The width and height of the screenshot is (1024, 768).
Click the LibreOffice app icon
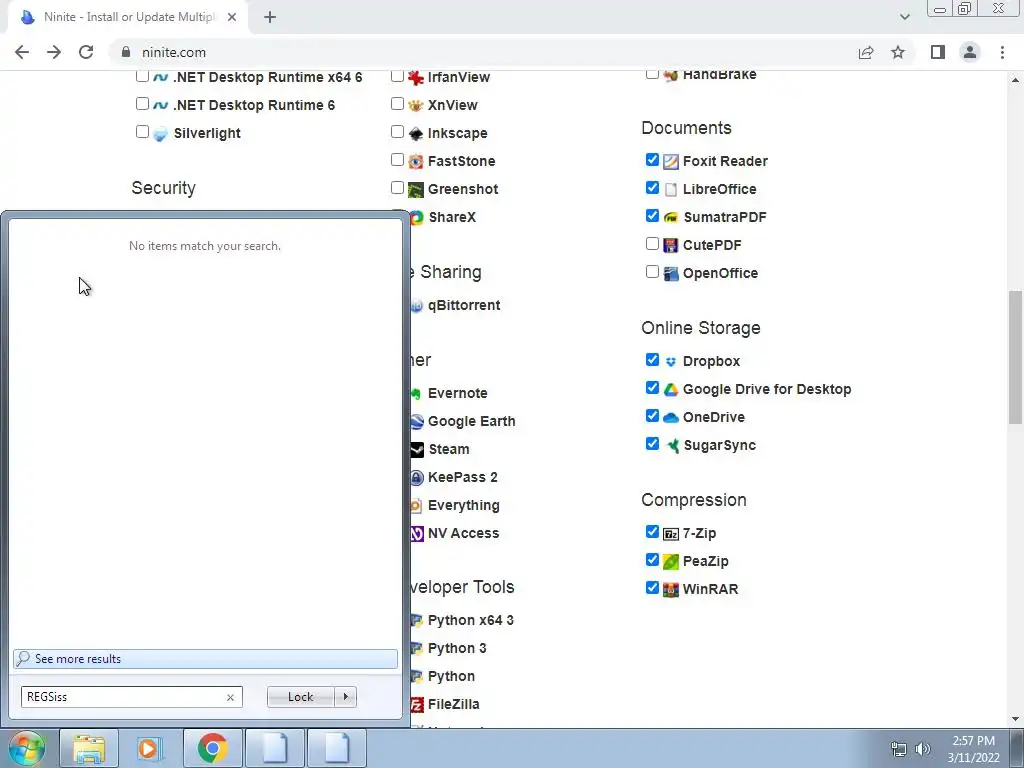click(x=671, y=189)
